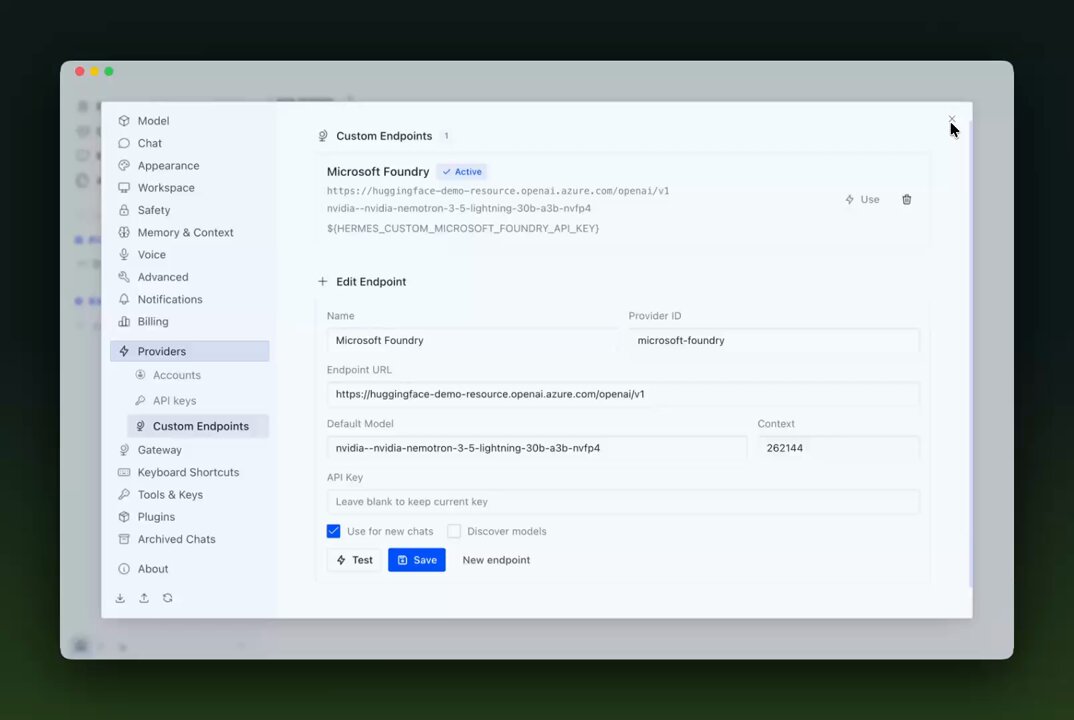Open Keyboard Shortcuts settings

pyautogui.click(x=190, y=473)
